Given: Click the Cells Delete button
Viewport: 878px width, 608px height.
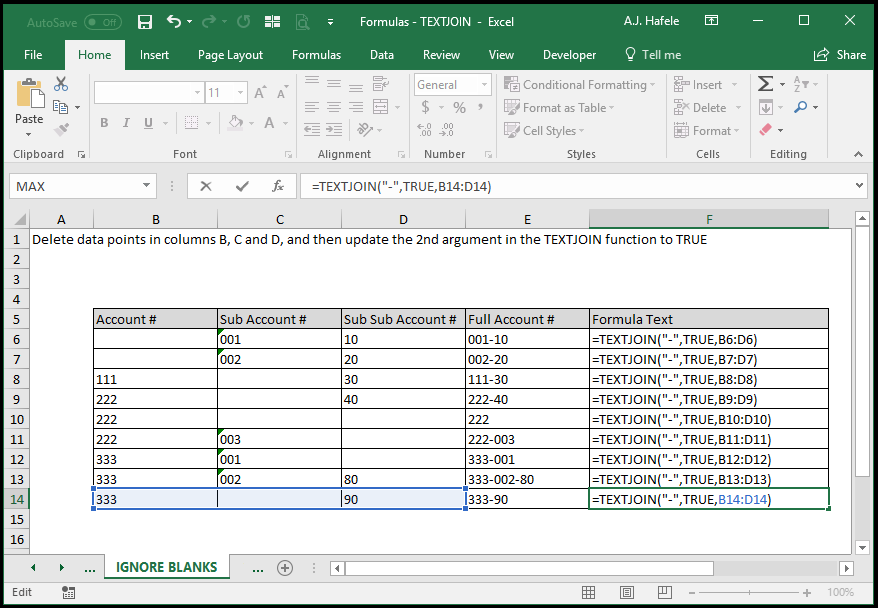Looking at the screenshot, I should tap(708, 107).
